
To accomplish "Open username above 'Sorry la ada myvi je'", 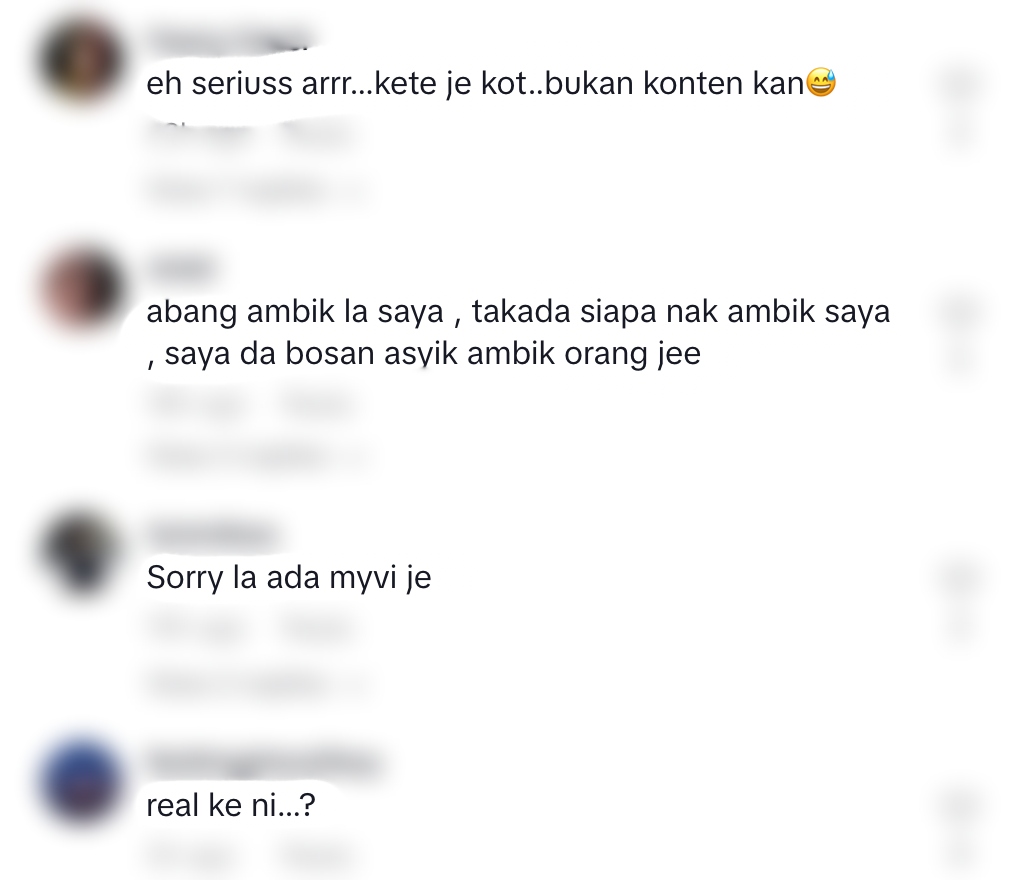I will click(212, 535).
